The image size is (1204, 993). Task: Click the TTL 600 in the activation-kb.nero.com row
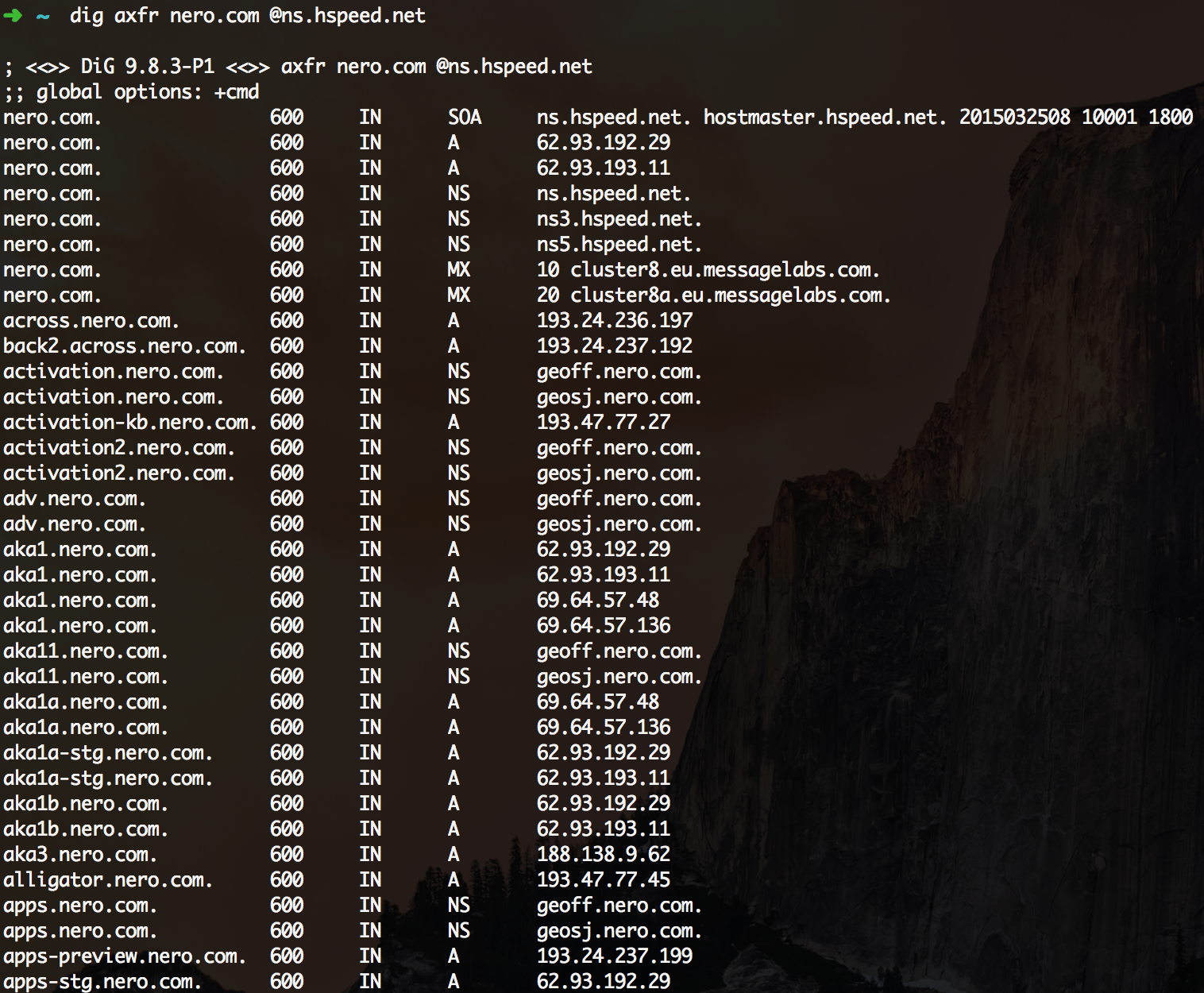click(x=287, y=423)
